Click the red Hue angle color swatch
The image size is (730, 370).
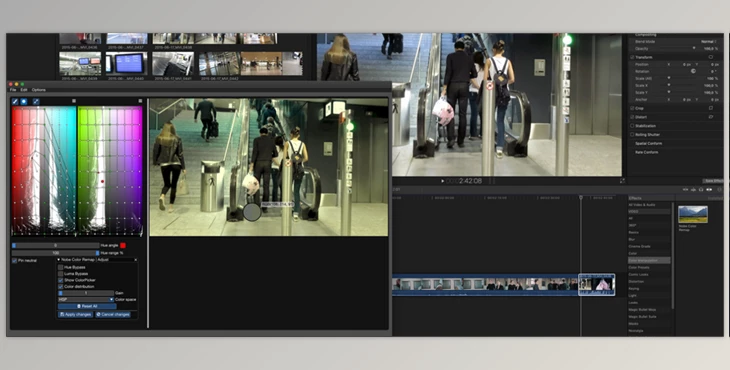[x=123, y=245]
